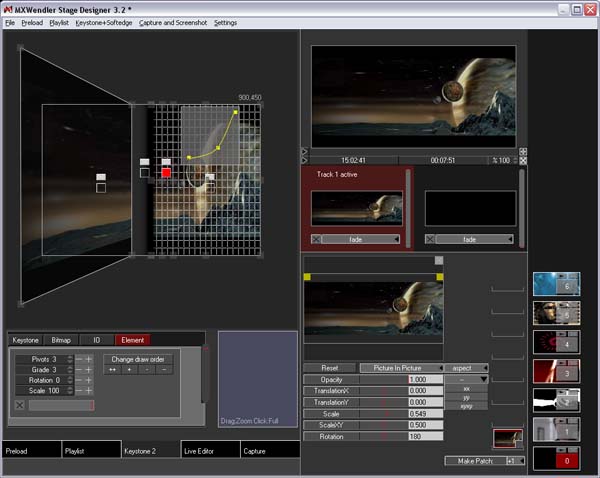Click small grey square above live preview
This screenshot has height=478, width=600.
pyautogui.click(x=439, y=261)
